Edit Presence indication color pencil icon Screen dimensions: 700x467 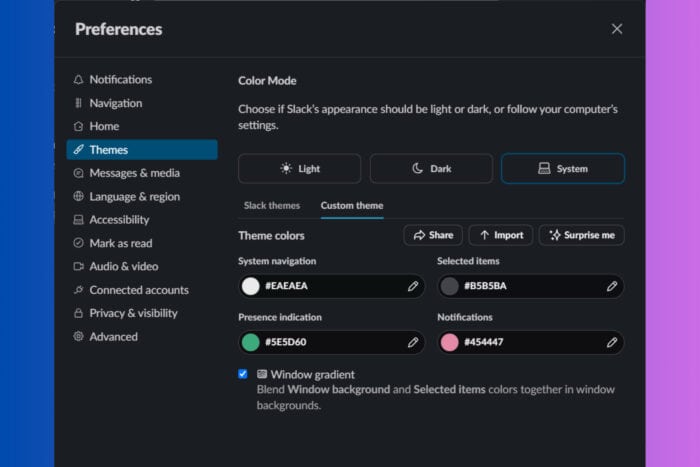coord(413,342)
